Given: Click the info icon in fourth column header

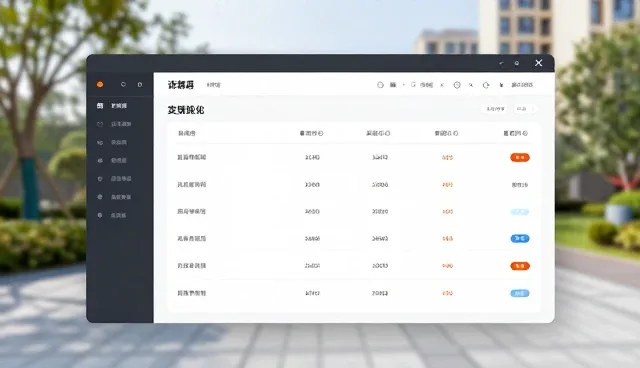Looking at the screenshot, I should [456, 133].
